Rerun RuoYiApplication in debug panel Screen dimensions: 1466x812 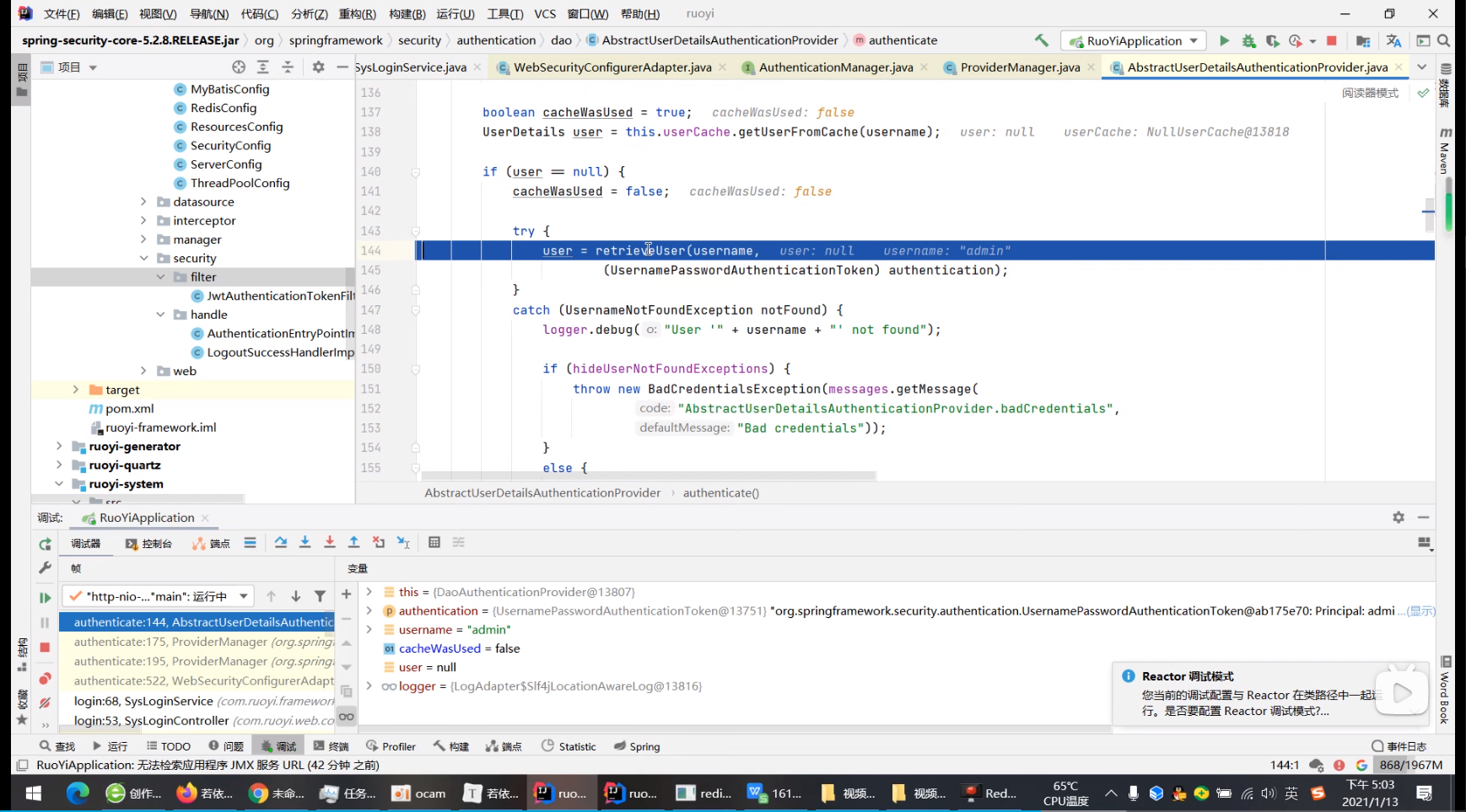(x=45, y=544)
